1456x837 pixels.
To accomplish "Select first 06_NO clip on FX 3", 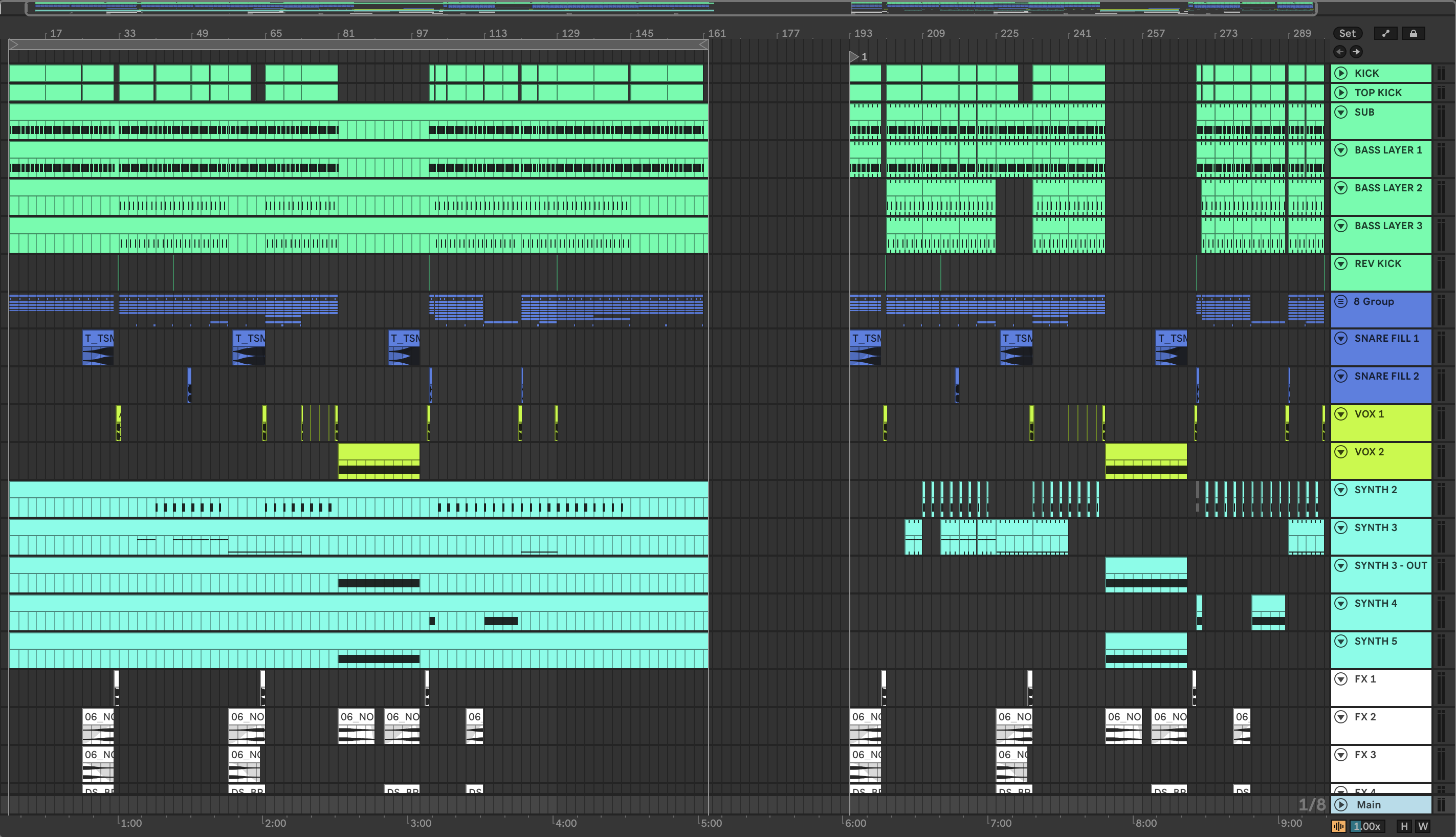I will [x=98, y=764].
